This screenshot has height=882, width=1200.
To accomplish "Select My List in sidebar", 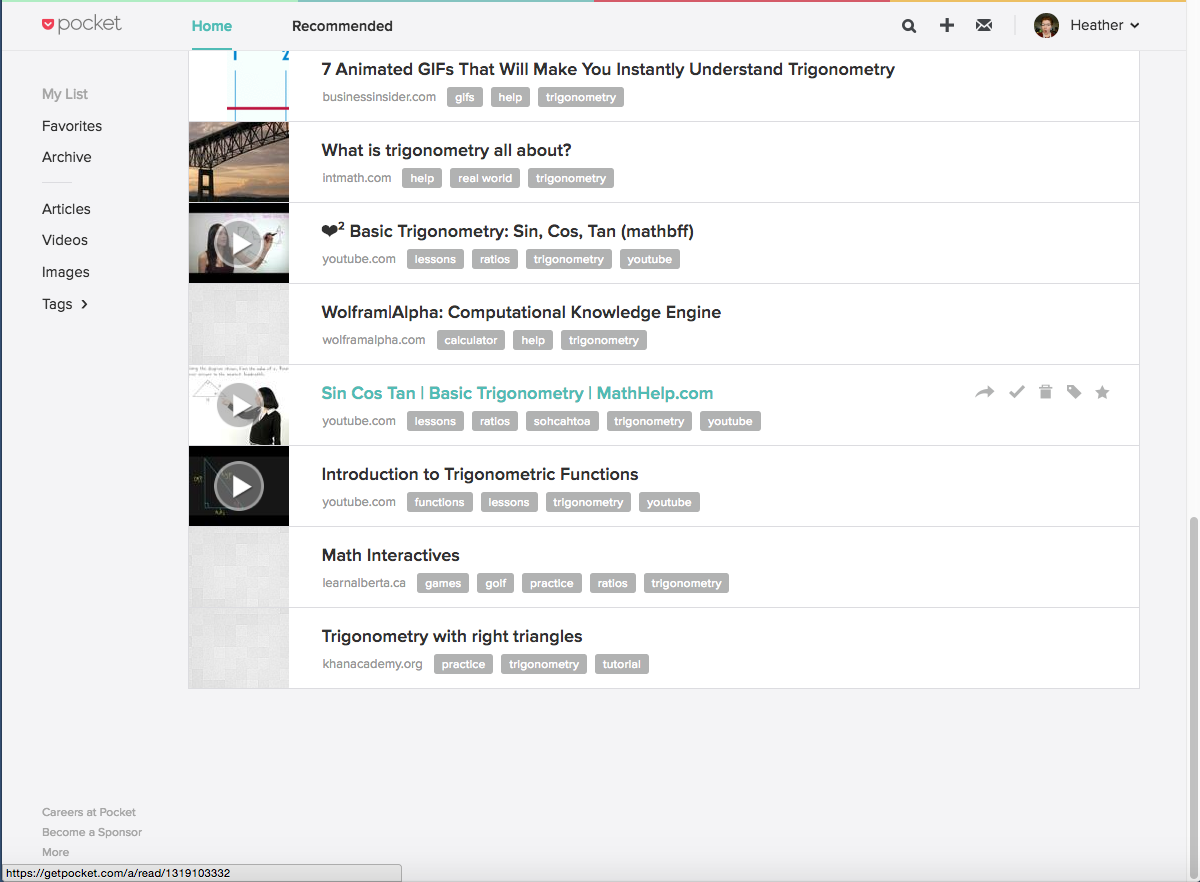I will pyautogui.click(x=65, y=94).
